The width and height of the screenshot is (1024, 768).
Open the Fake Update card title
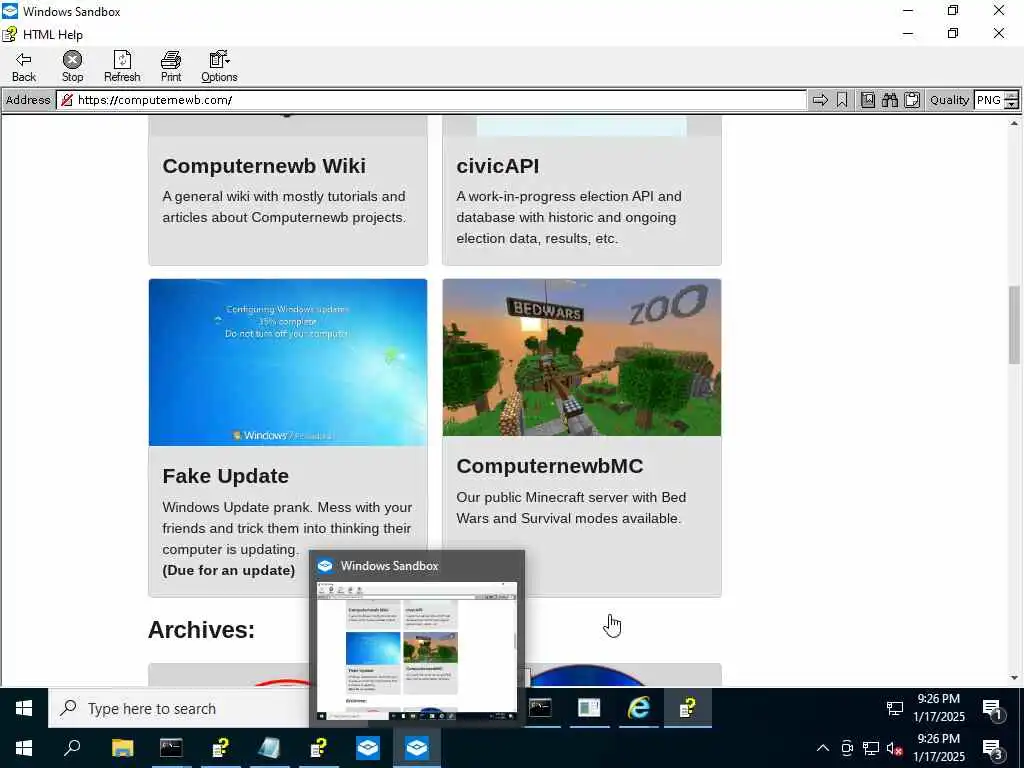click(x=225, y=475)
